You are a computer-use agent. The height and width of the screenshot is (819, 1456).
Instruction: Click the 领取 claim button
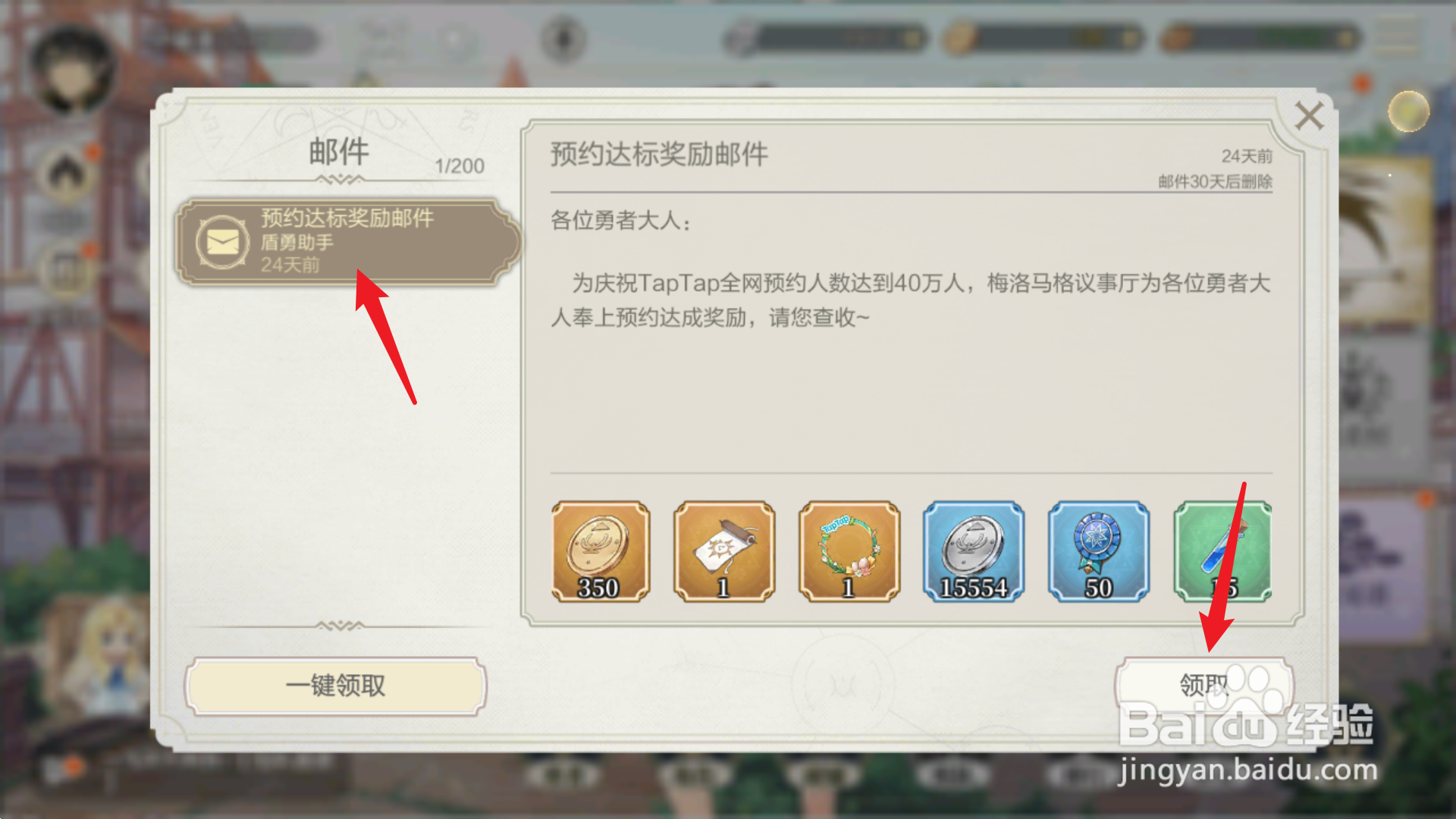coord(1203,686)
